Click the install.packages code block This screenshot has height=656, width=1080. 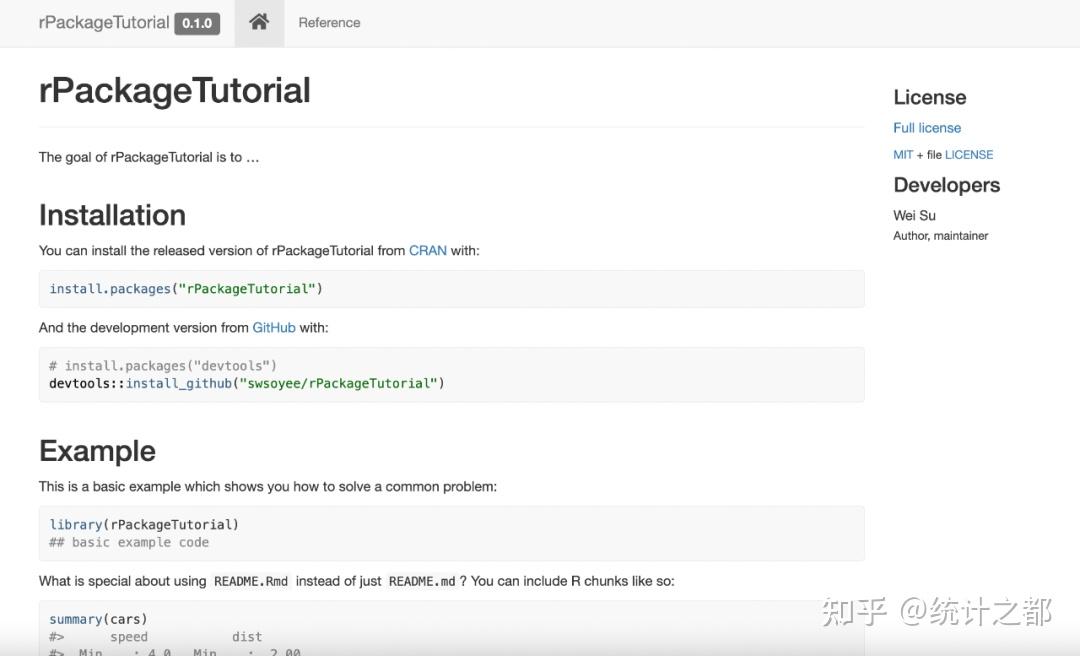186,289
